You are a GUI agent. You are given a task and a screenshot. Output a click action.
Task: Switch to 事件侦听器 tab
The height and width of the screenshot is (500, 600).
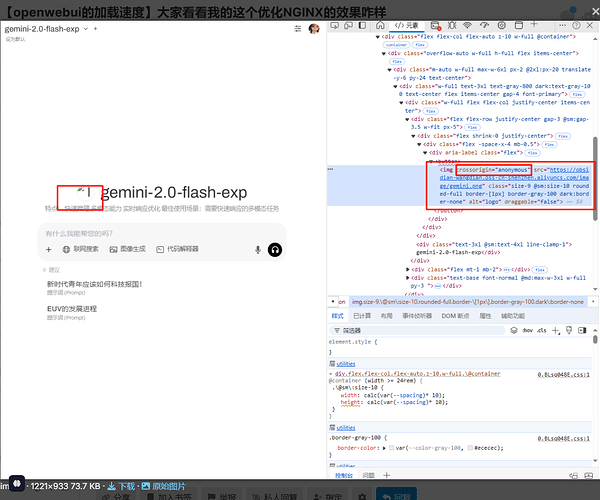coord(417,316)
